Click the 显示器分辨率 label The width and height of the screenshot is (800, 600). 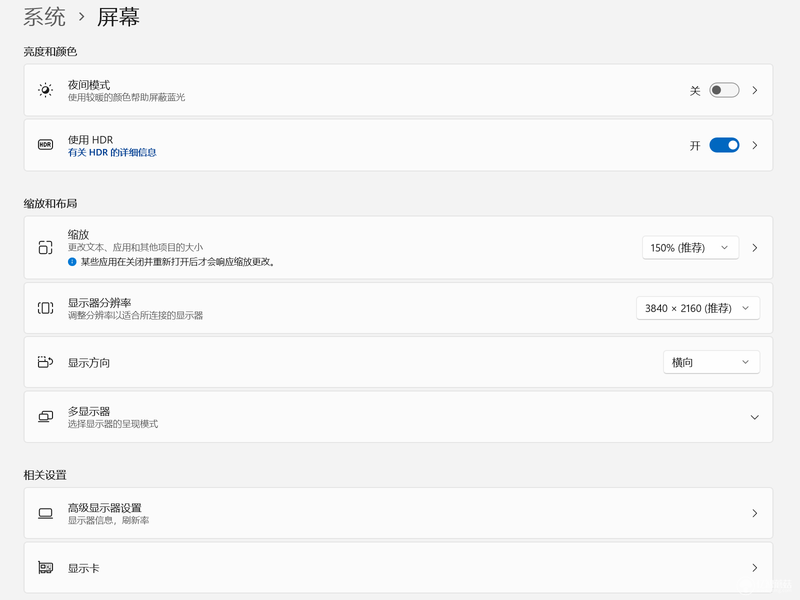click(99, 303)
